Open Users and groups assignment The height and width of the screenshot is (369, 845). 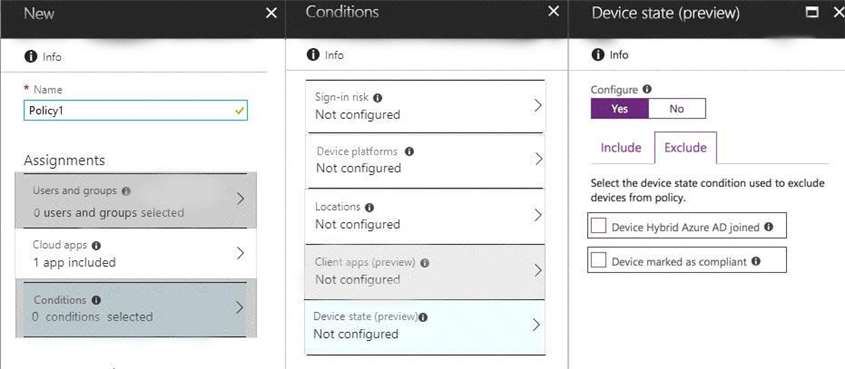[x=136, y=200]
